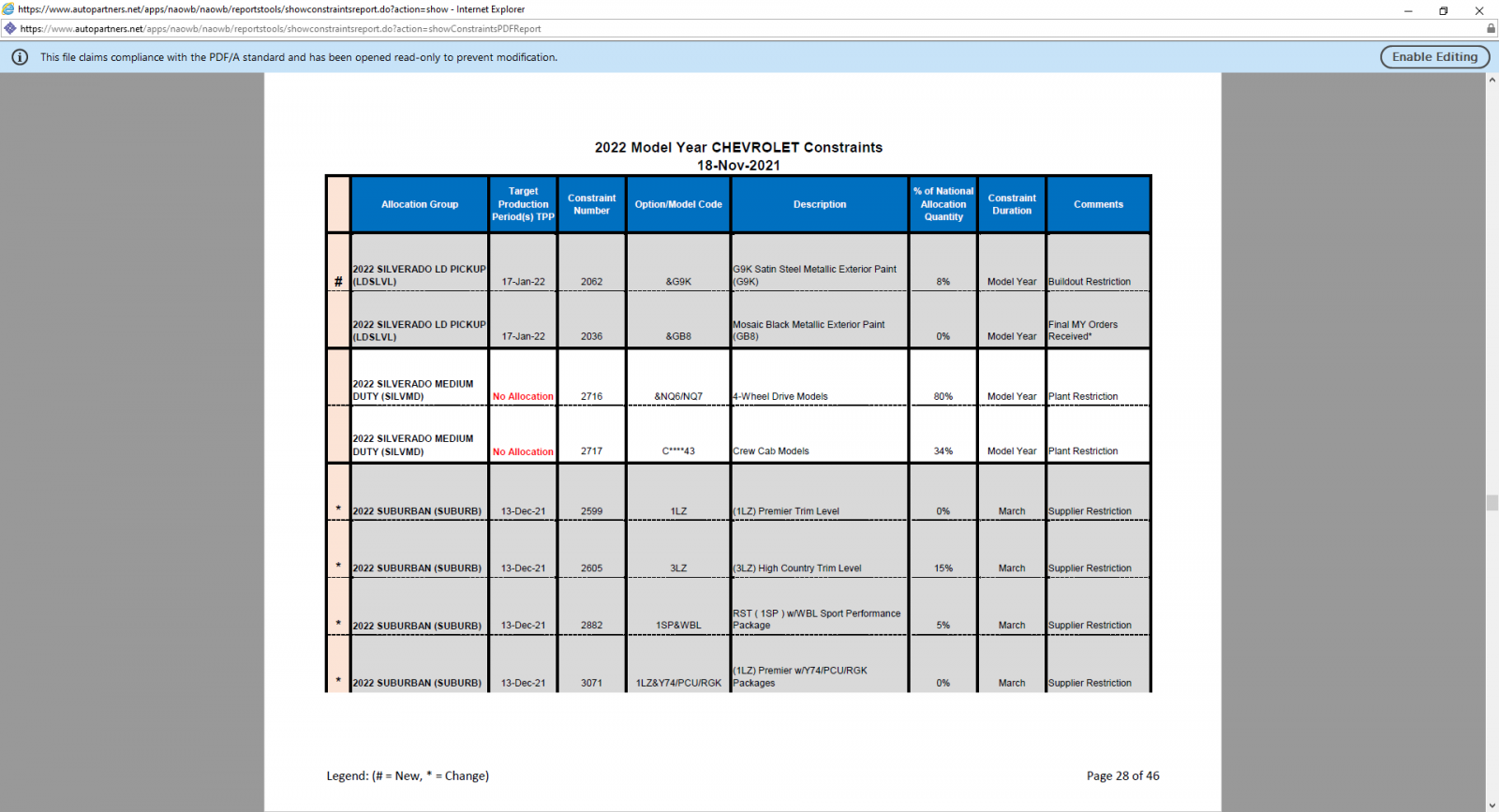Click the 2022 Model Year CHEVROLET Constraints title
This screenshot has width=1499, height=812.
(738, 148)
